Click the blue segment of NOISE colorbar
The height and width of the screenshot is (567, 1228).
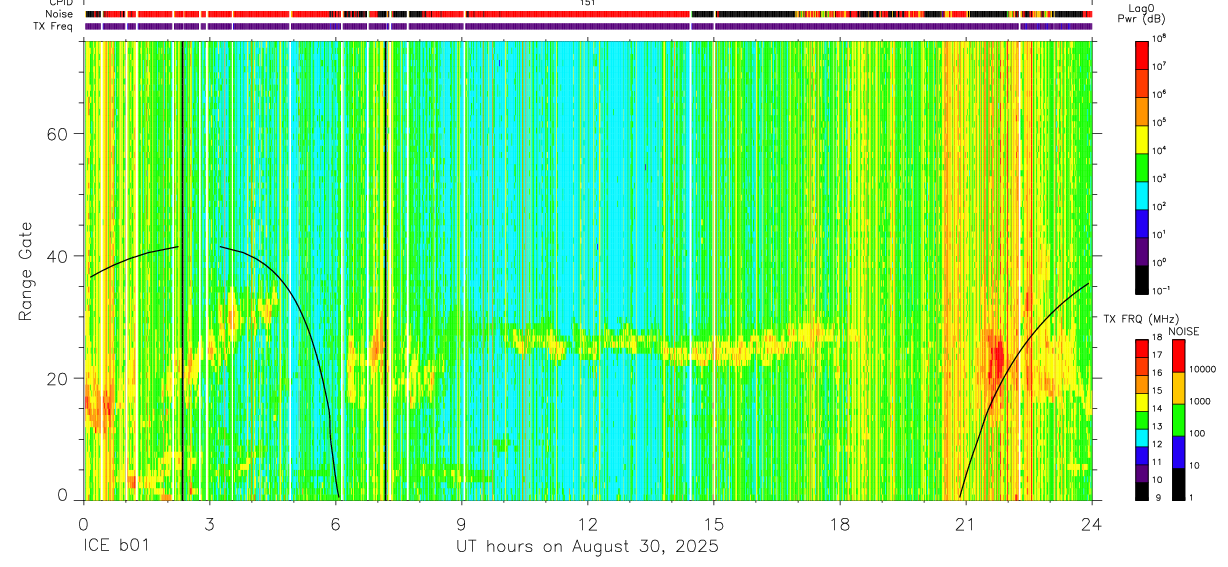pyautogui.click(x=1178, y=452)
